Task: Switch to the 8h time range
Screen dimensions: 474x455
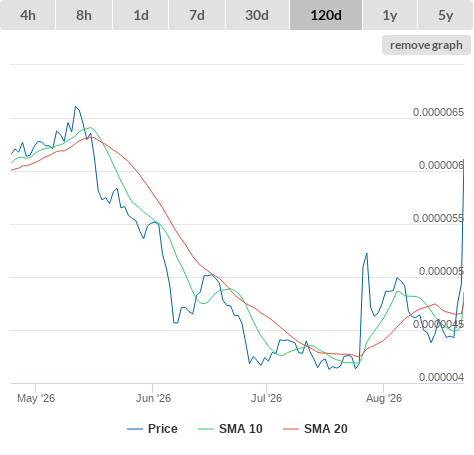Action: [84, 15]
